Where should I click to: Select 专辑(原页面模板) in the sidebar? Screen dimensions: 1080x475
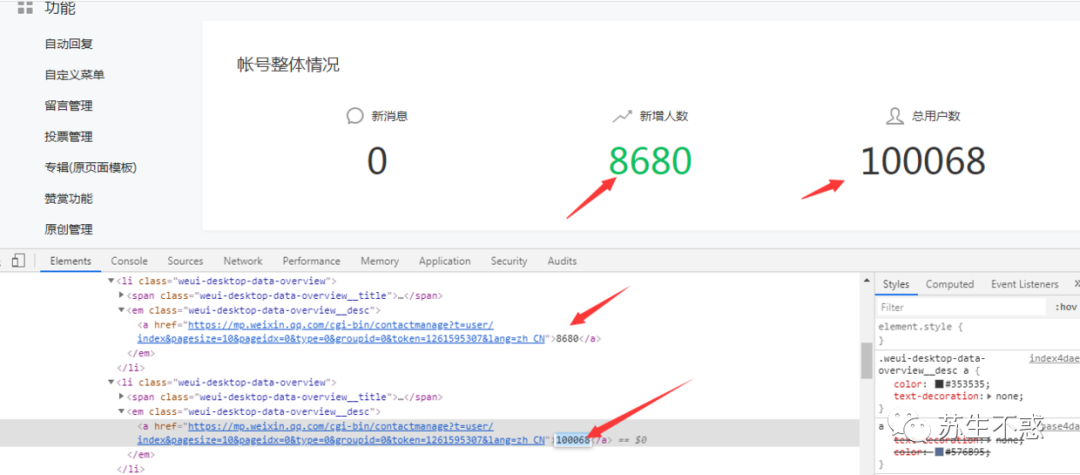click(x=91, y=167)
